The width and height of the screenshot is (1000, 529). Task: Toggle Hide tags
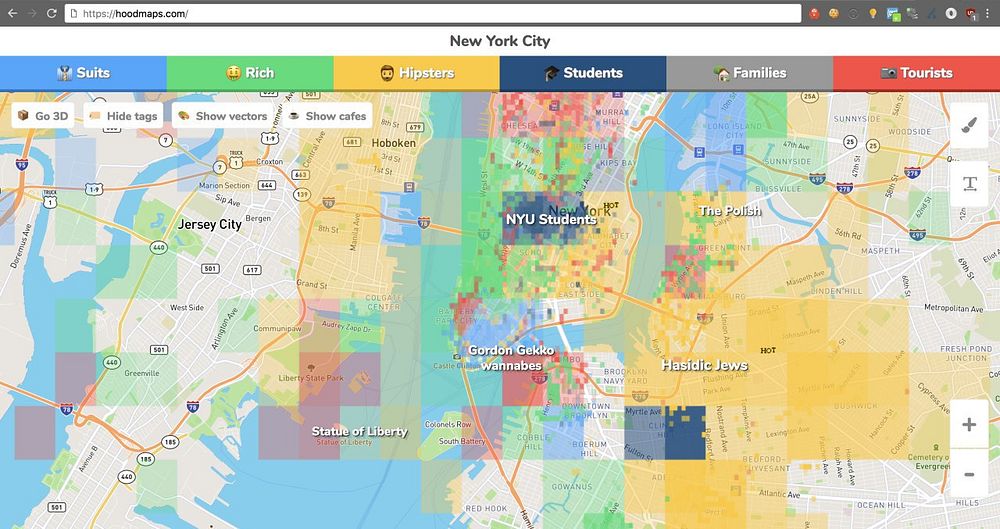(x=123, y=116)
